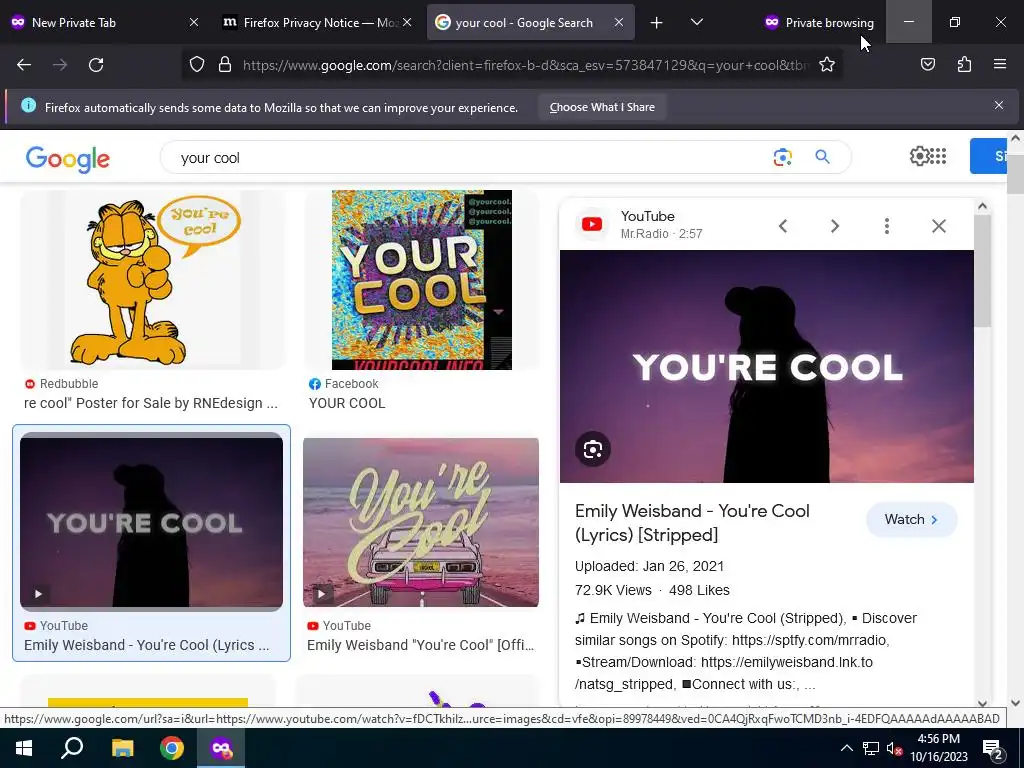Viewport: 1024px width, 768px height.
Task: Open the Garfield 'You're cool' image
Action: (152, 280)
